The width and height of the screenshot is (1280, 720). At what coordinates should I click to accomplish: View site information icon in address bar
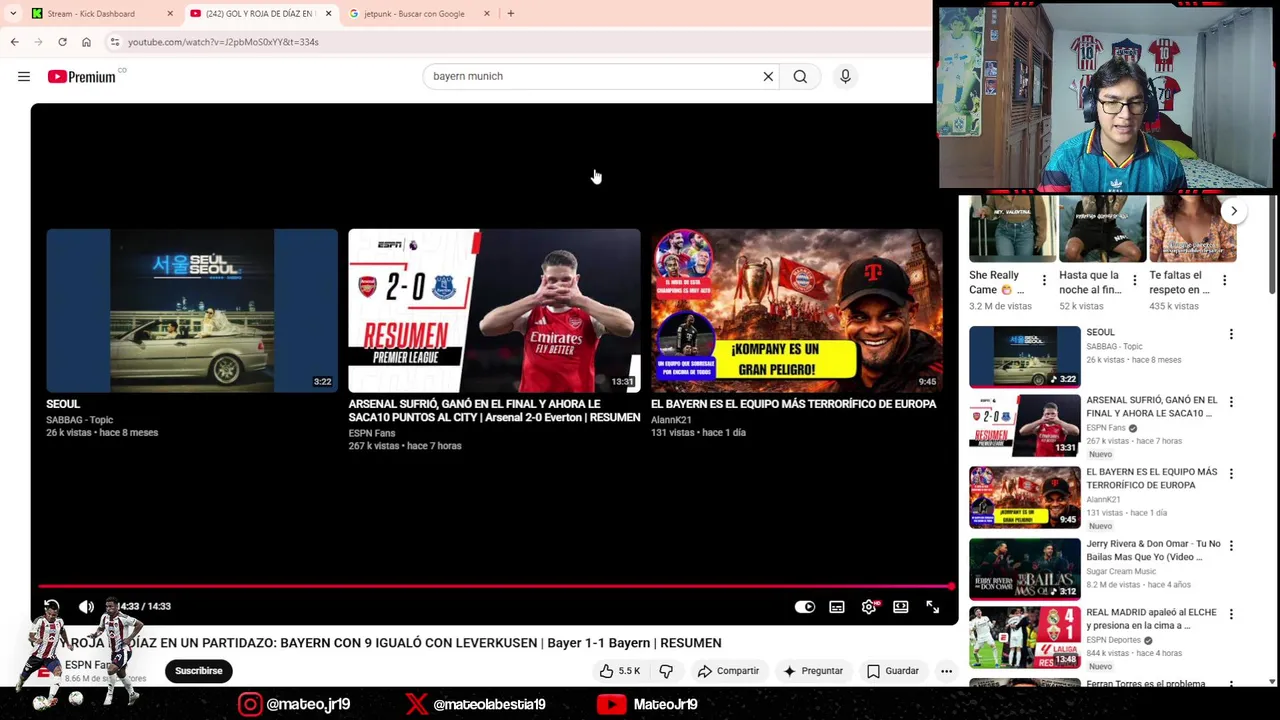(x=115, y=42)
